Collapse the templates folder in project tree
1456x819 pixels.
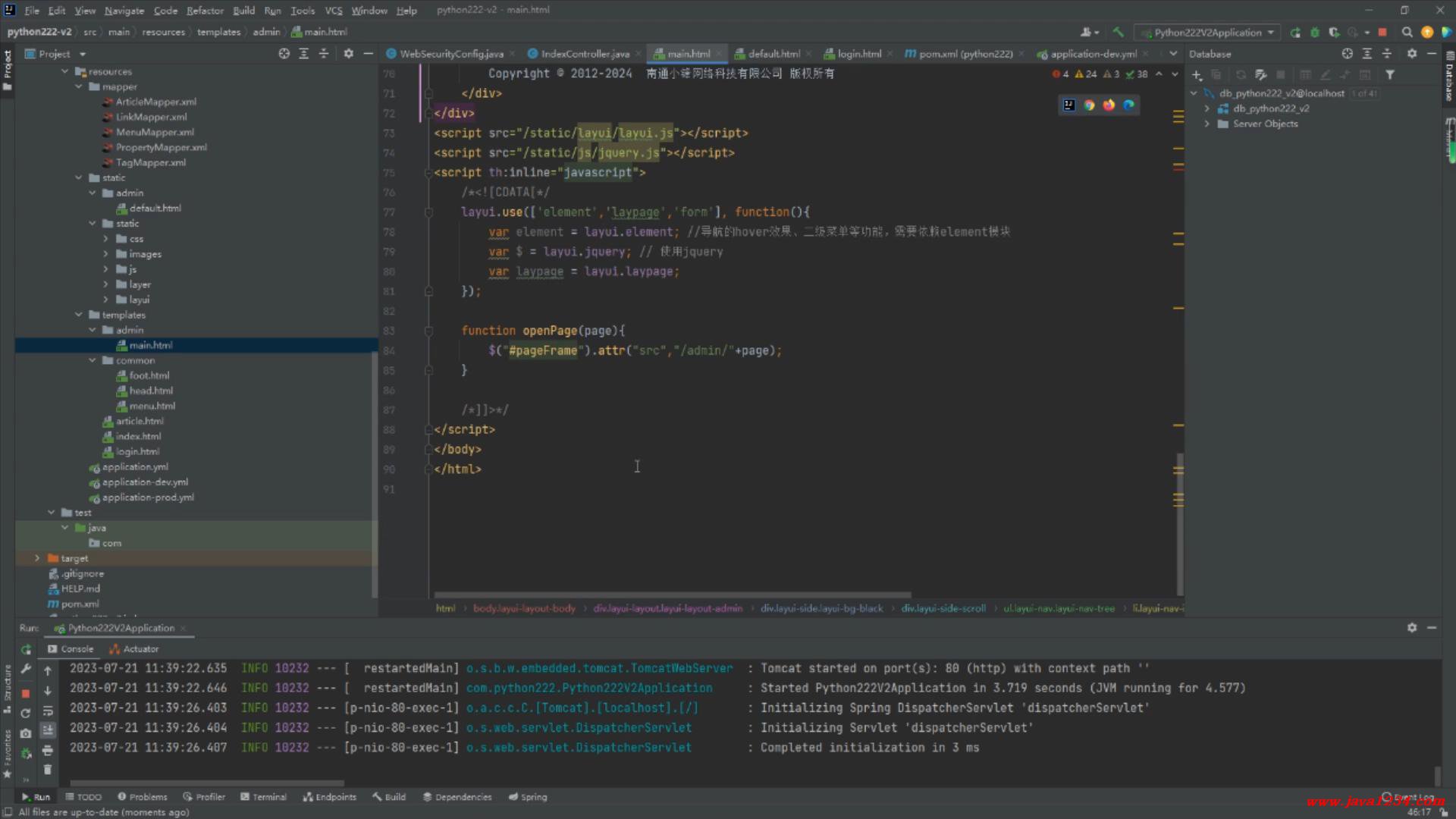pos(79,315)
